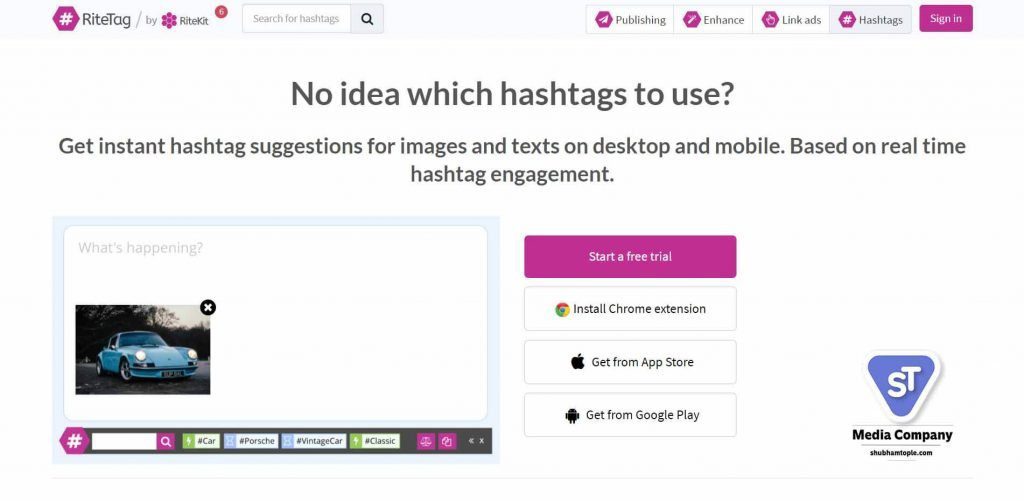This screenshot has width=1024, height=501.
Task: Select the #VintageCar hashtag suggestion
Action: (313, 441)
